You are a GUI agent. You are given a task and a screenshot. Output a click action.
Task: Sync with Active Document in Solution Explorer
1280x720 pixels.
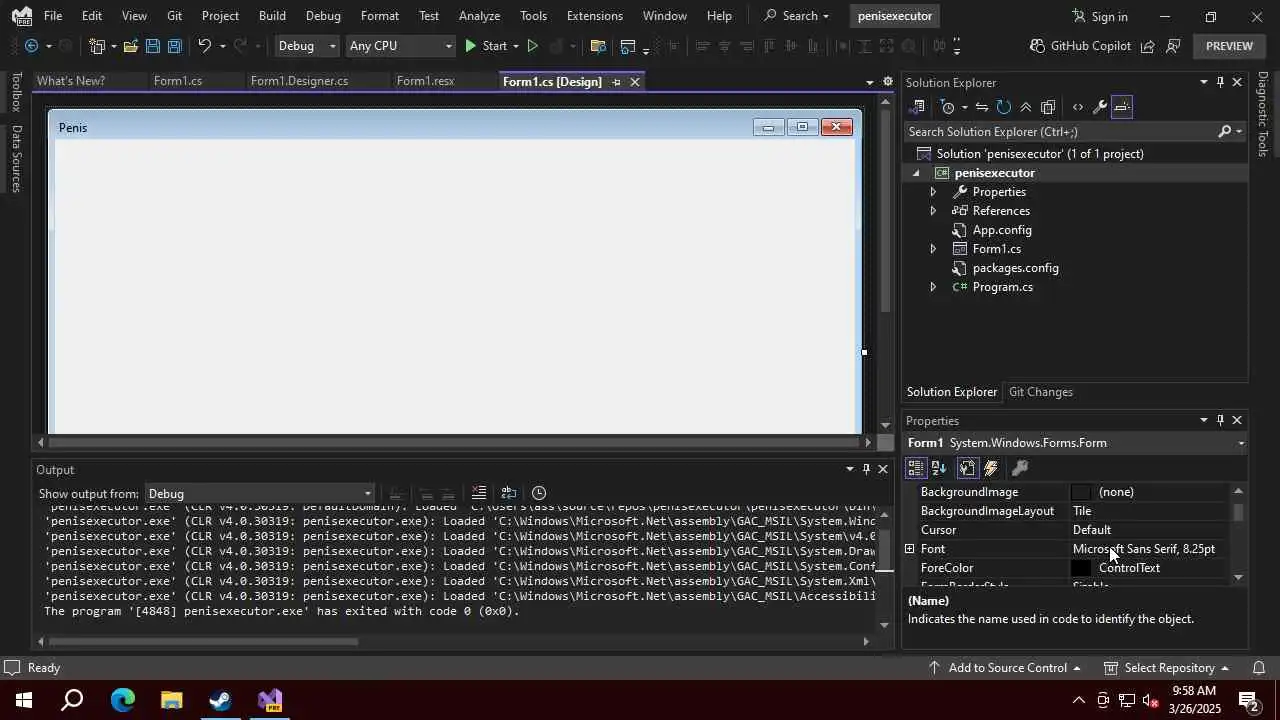coord(982,107)
